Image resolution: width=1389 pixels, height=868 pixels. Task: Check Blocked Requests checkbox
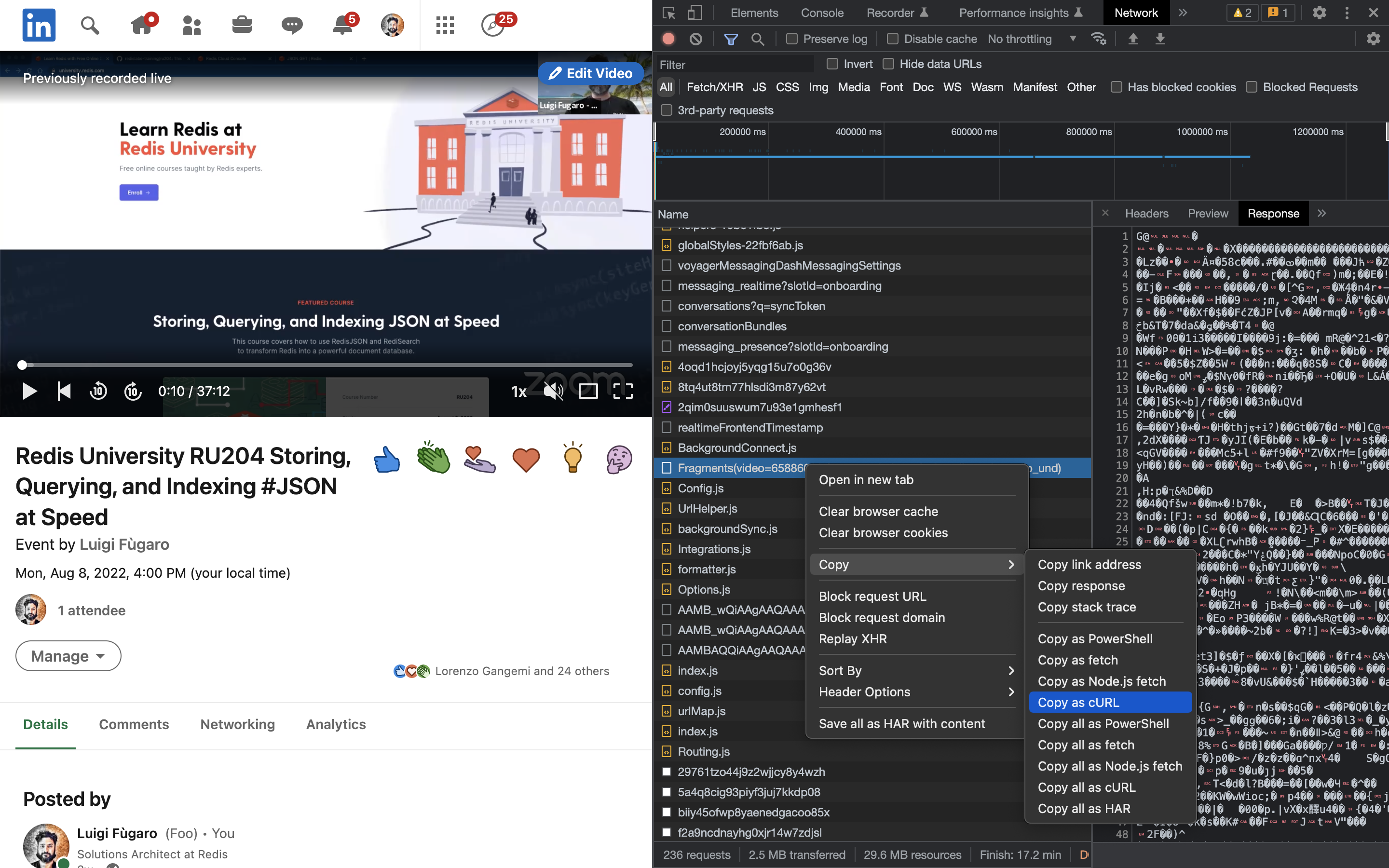[1251, 87]
